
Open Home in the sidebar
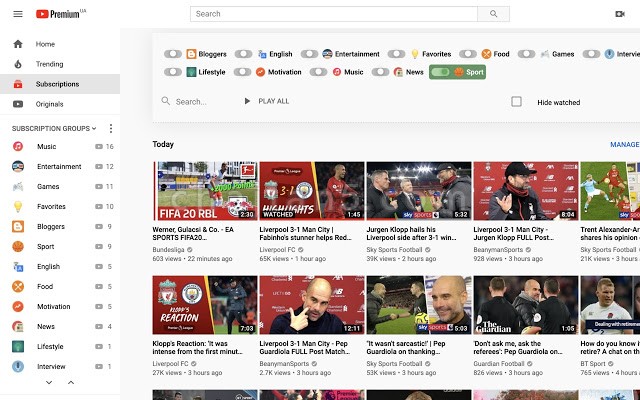60,44
